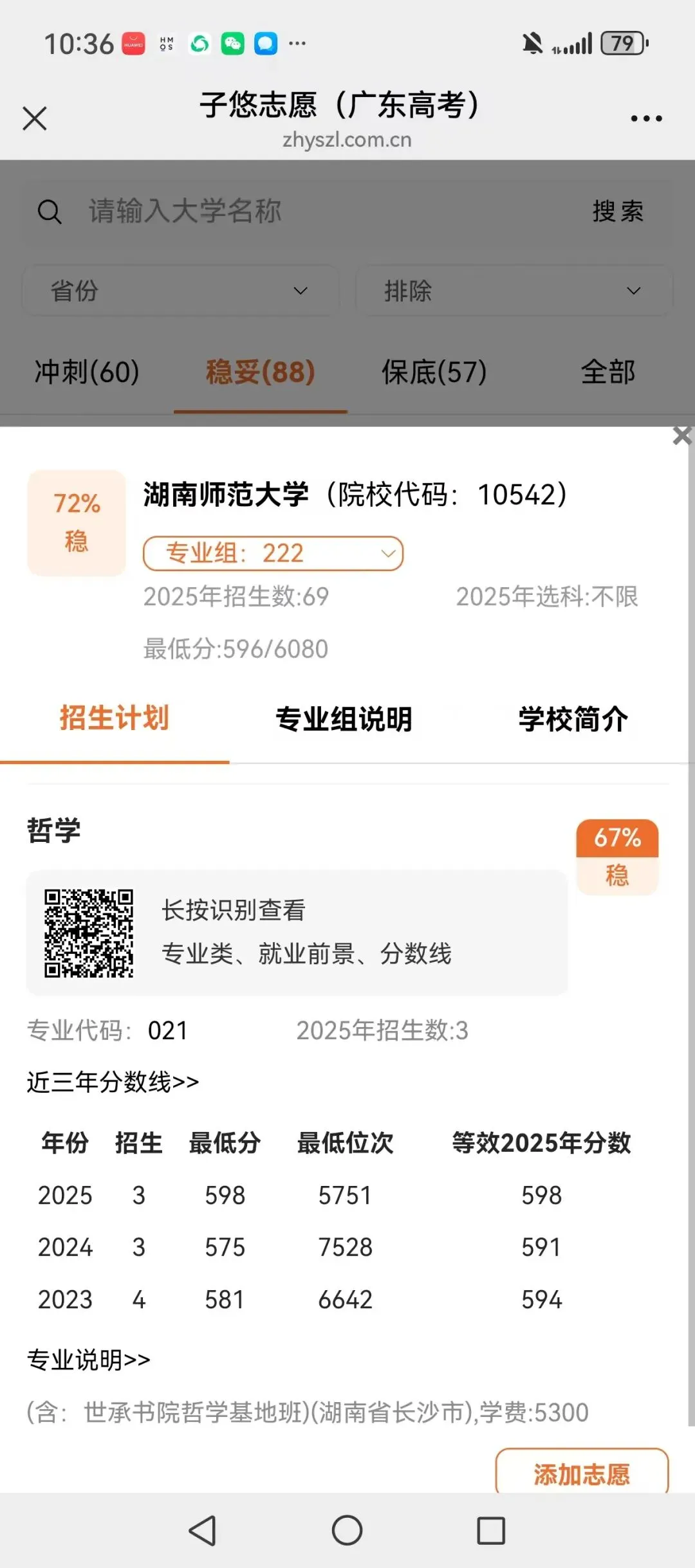Tap the Android home circle button
The image size is (695, 1568).
click(347, 1531)
